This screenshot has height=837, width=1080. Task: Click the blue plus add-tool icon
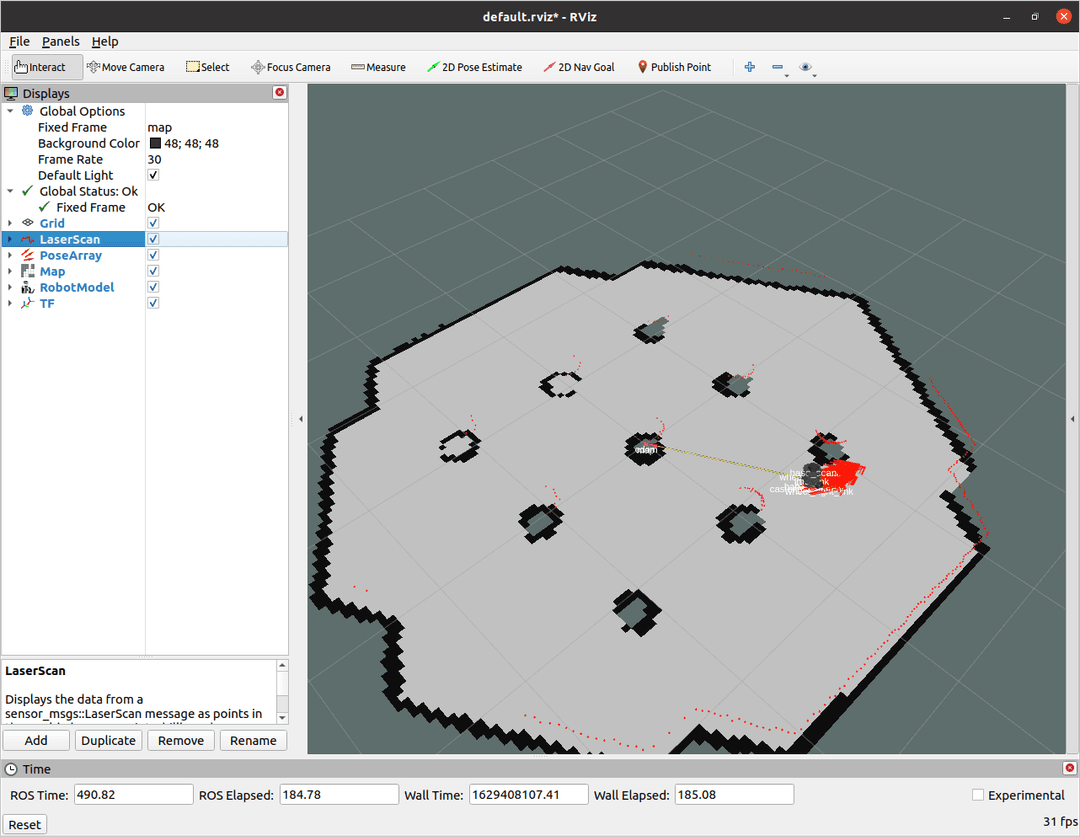750,67
